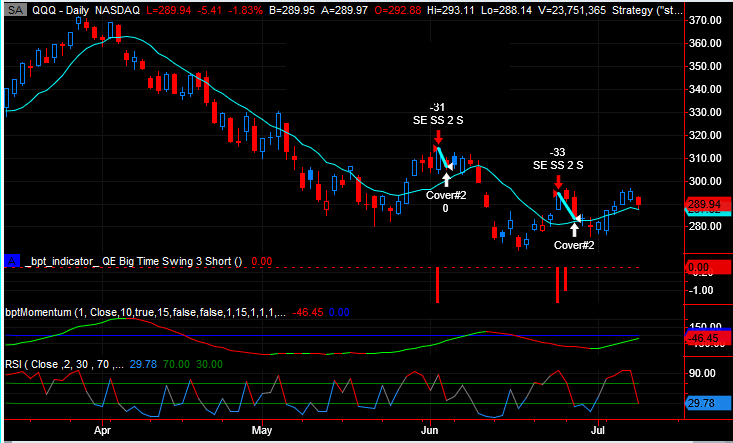Screen dimensions: 733x443
Task: Click the 90.00 RSI axis label
Action: 703,373
